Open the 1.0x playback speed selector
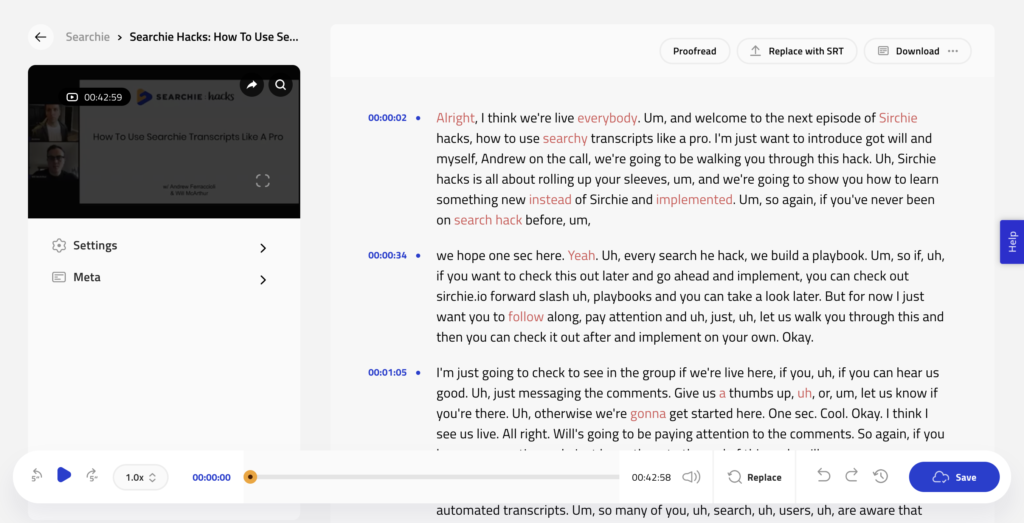 pos(140,477)
